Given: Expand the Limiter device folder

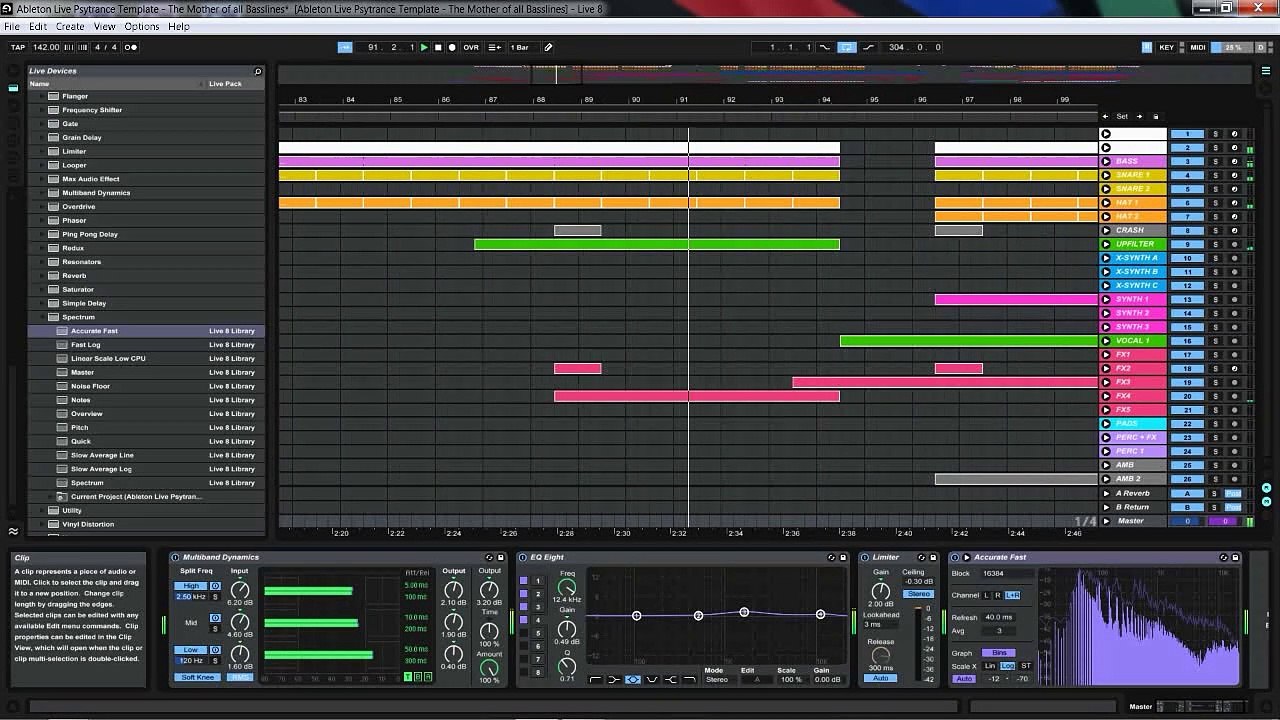Looking at the screenshot, I should point(43,151).
